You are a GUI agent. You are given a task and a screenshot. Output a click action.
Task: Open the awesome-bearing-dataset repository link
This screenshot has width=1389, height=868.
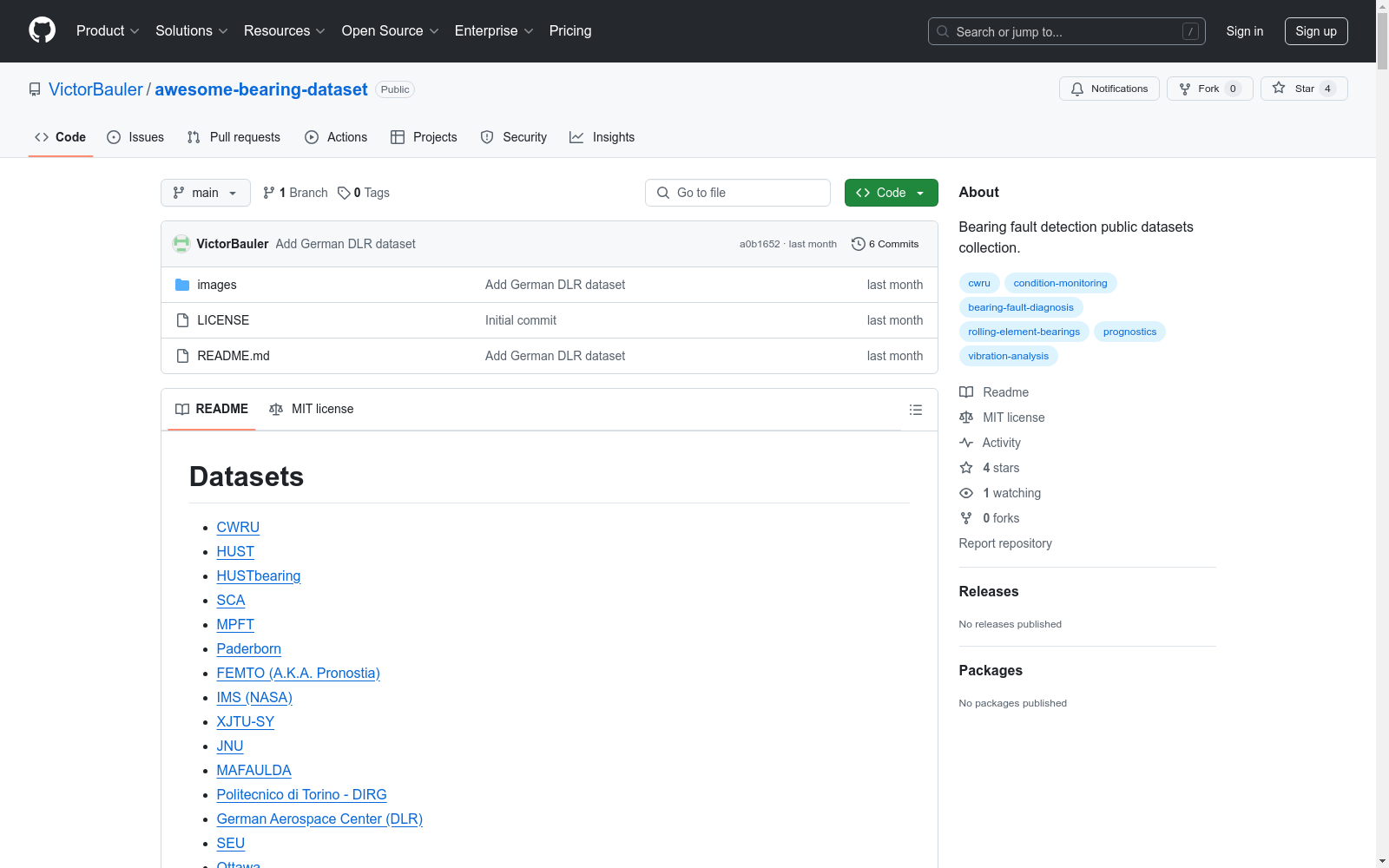click(x=261, y=89)
